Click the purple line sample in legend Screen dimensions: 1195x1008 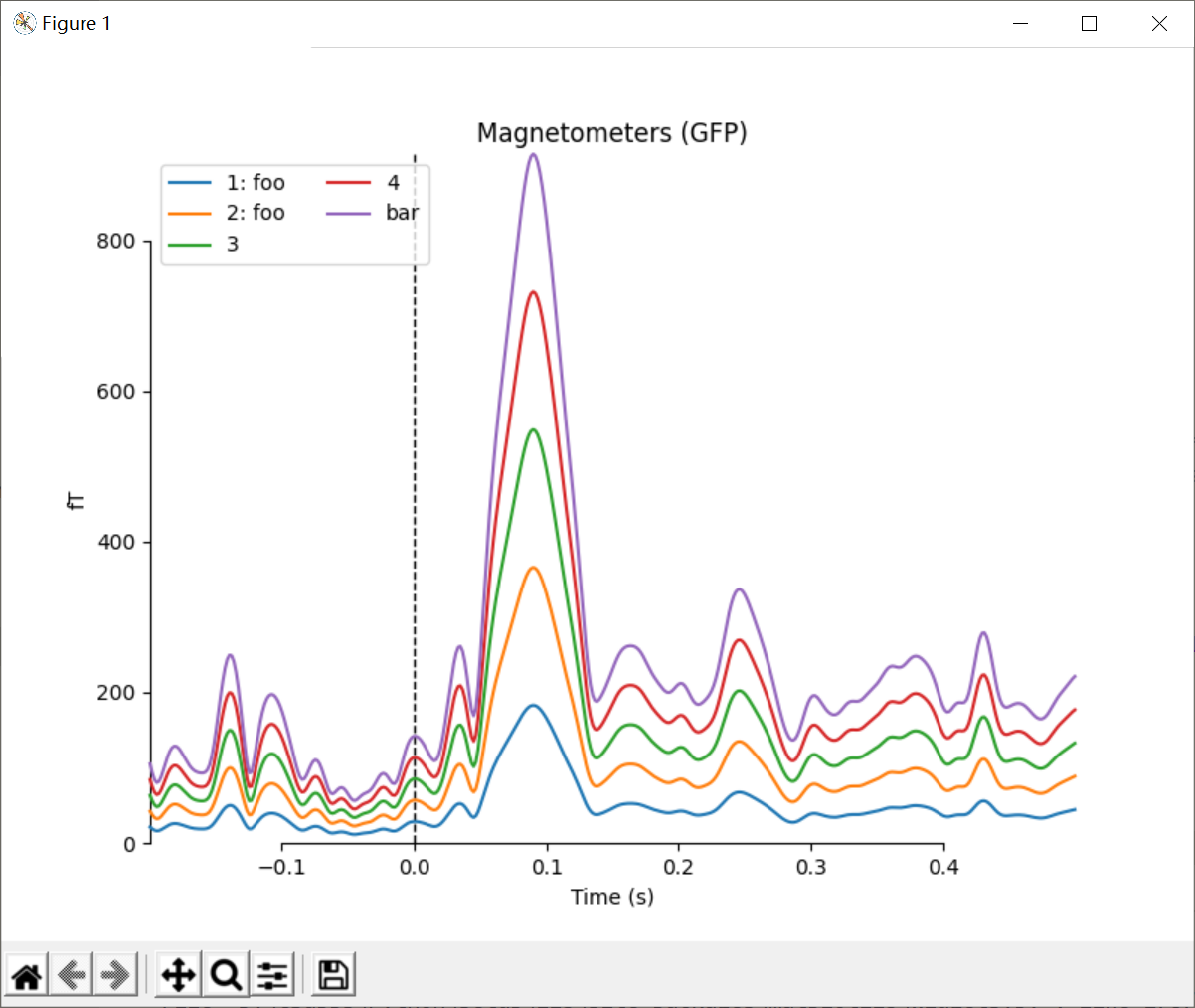tap(349, 213)
